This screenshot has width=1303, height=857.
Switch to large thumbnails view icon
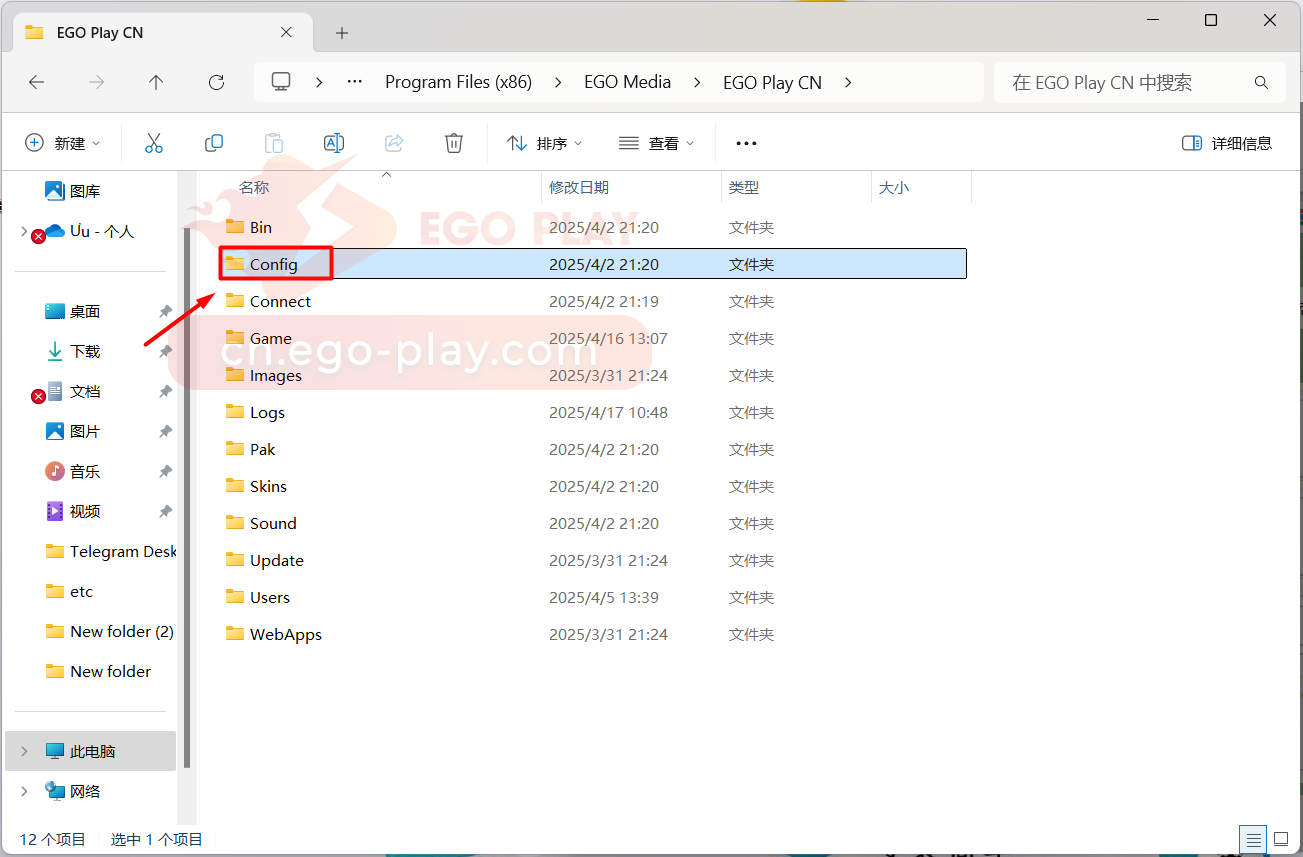click(1281, 839)
